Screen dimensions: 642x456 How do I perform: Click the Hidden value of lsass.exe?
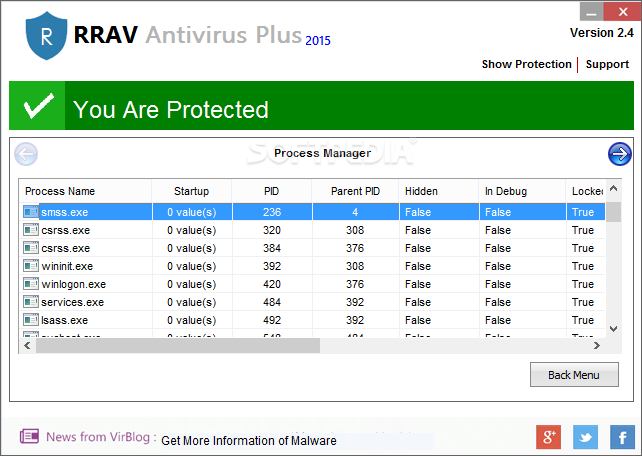(x=418, y=320)
